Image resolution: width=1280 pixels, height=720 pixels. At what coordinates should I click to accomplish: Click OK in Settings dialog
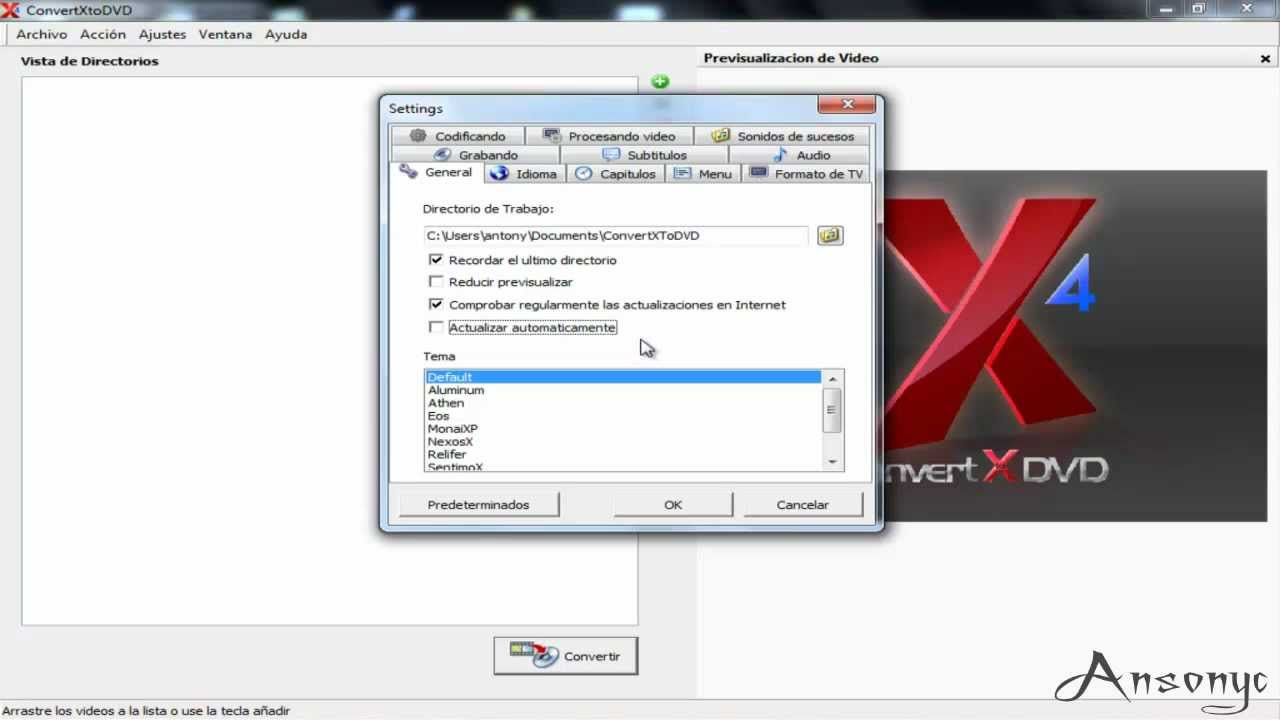click(x=673, y=504)
